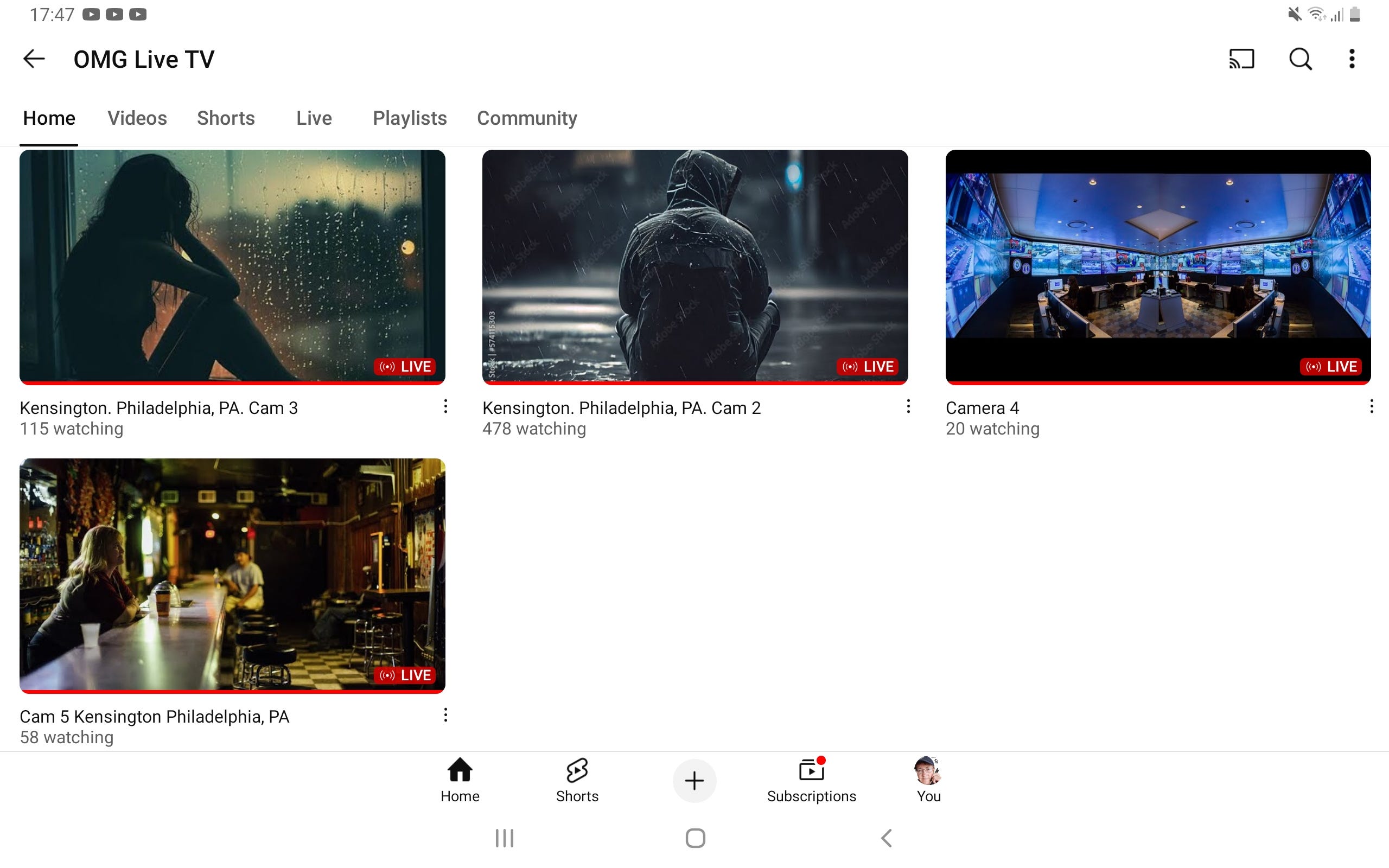Viewport: 1389px width, 868px height.
Task: Open the channel overflow menu in the header
Action: click(1352, 59)
